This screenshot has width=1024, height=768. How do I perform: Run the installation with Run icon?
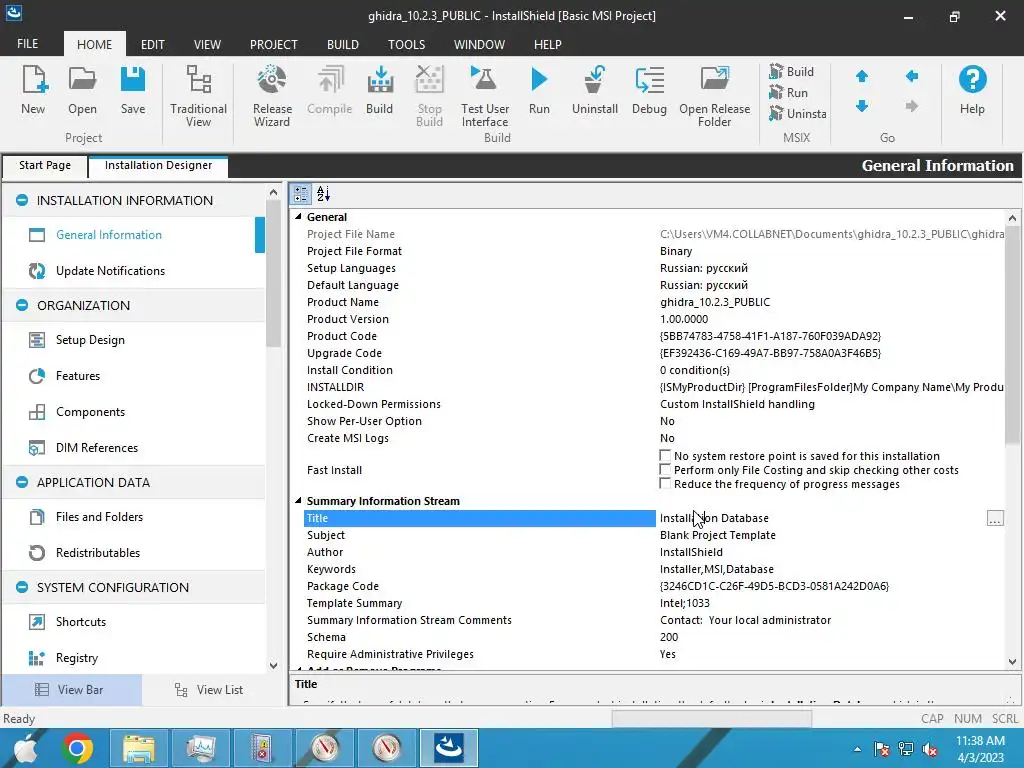click(x=539, y=90)
